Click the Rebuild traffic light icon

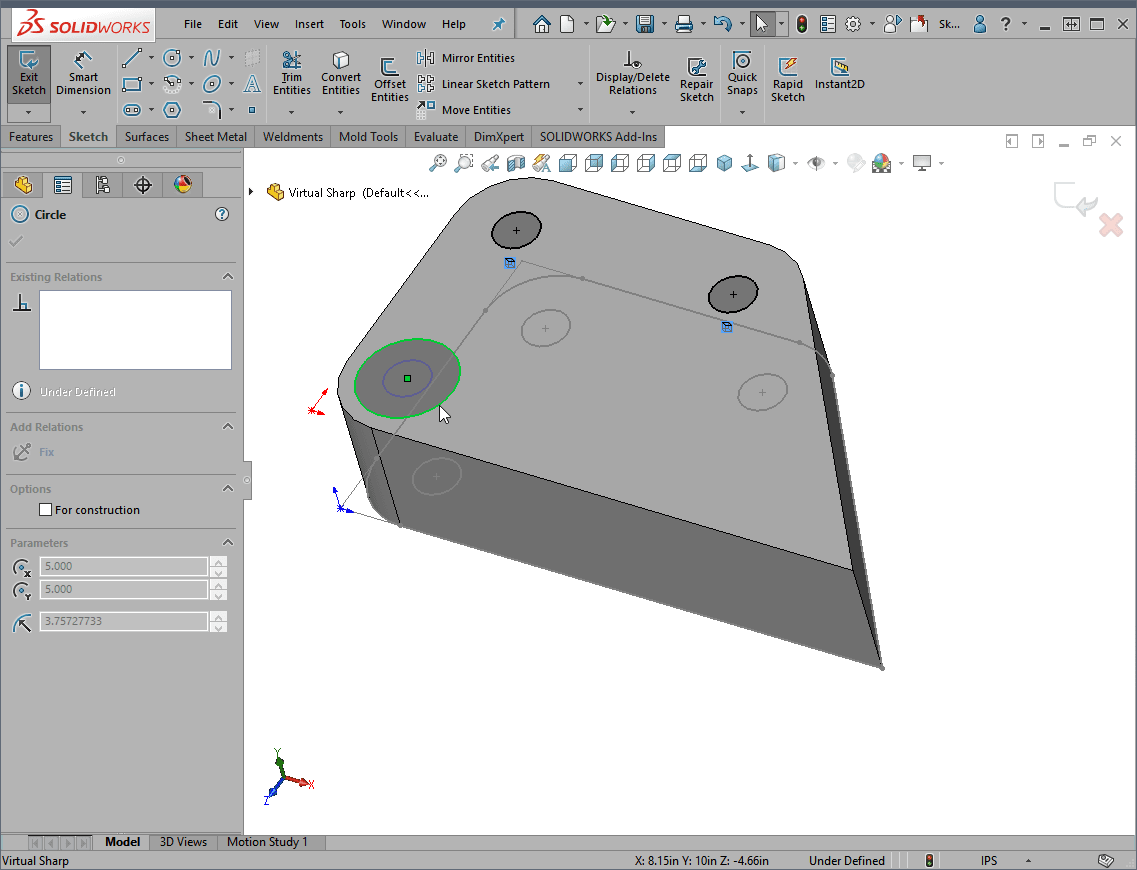click(x=801, y=25)
